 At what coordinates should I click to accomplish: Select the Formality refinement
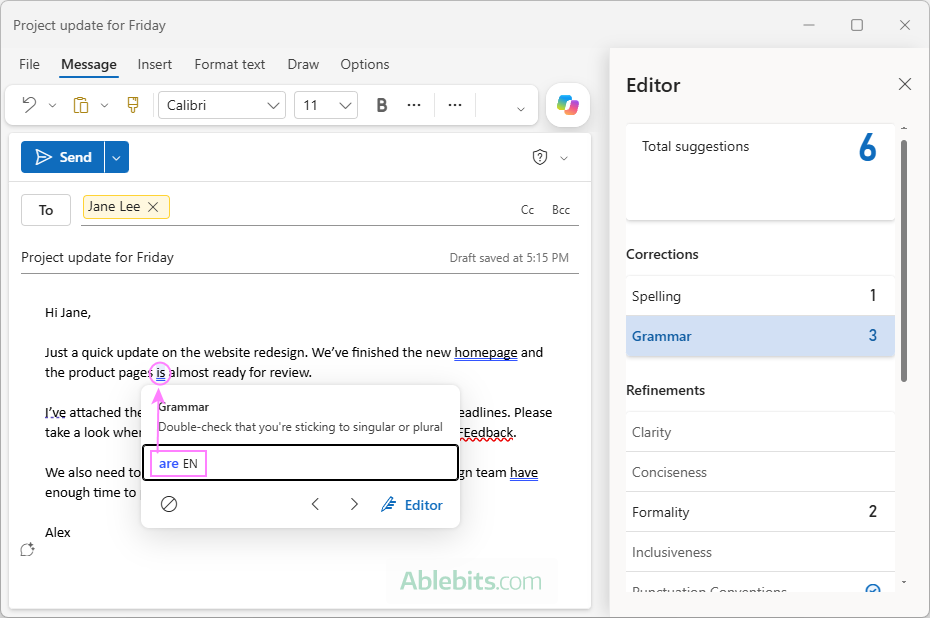[760, 512]
